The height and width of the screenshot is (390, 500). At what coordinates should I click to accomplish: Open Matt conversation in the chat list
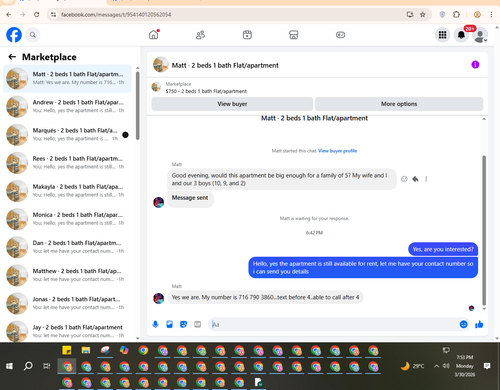click(x=67, y=78)
